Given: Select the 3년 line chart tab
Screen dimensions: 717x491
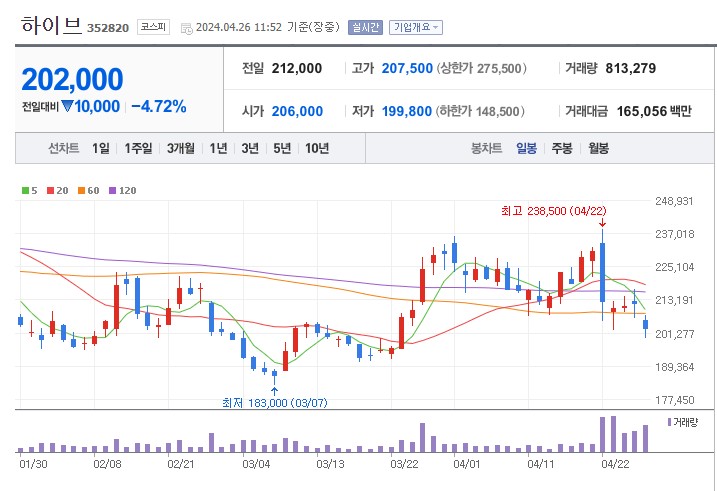Looking at the screenshot, I should click(x=250, y=148).
